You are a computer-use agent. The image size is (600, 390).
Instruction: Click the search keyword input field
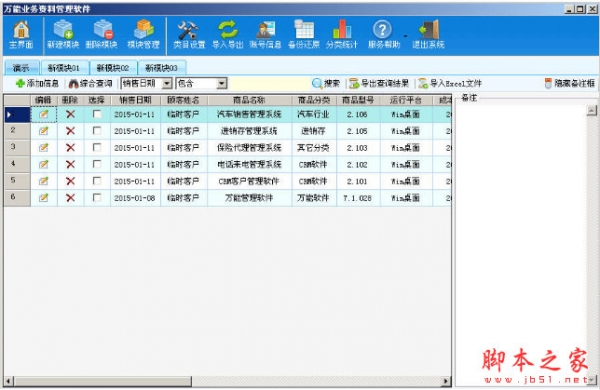click(269, 83)
